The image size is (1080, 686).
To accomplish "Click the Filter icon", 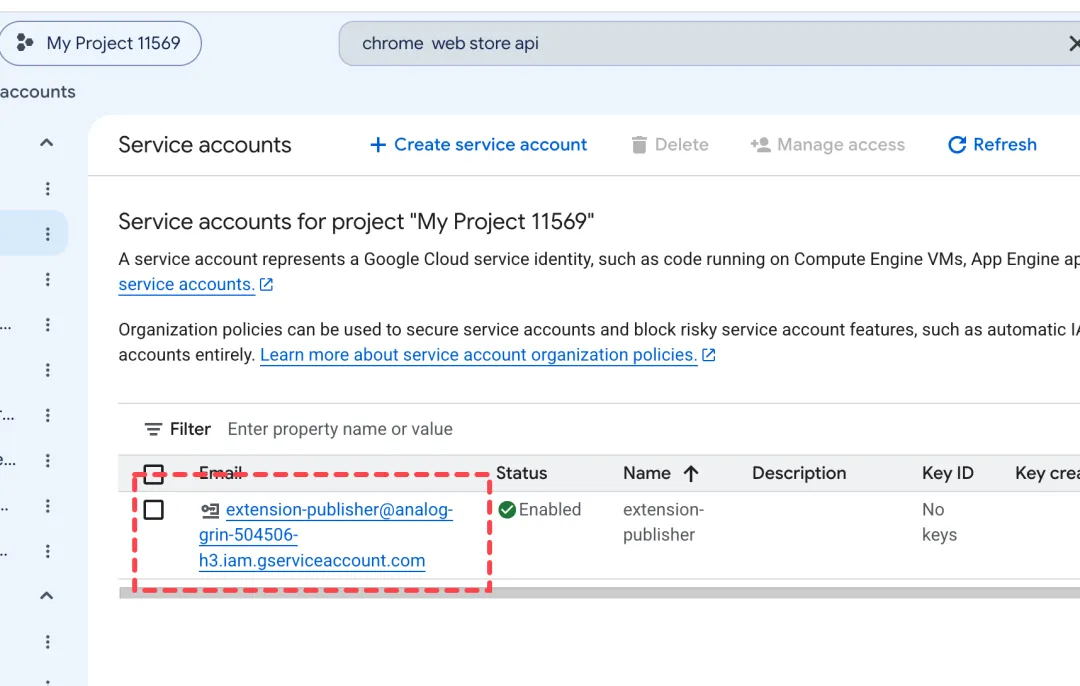I will 153,429.
